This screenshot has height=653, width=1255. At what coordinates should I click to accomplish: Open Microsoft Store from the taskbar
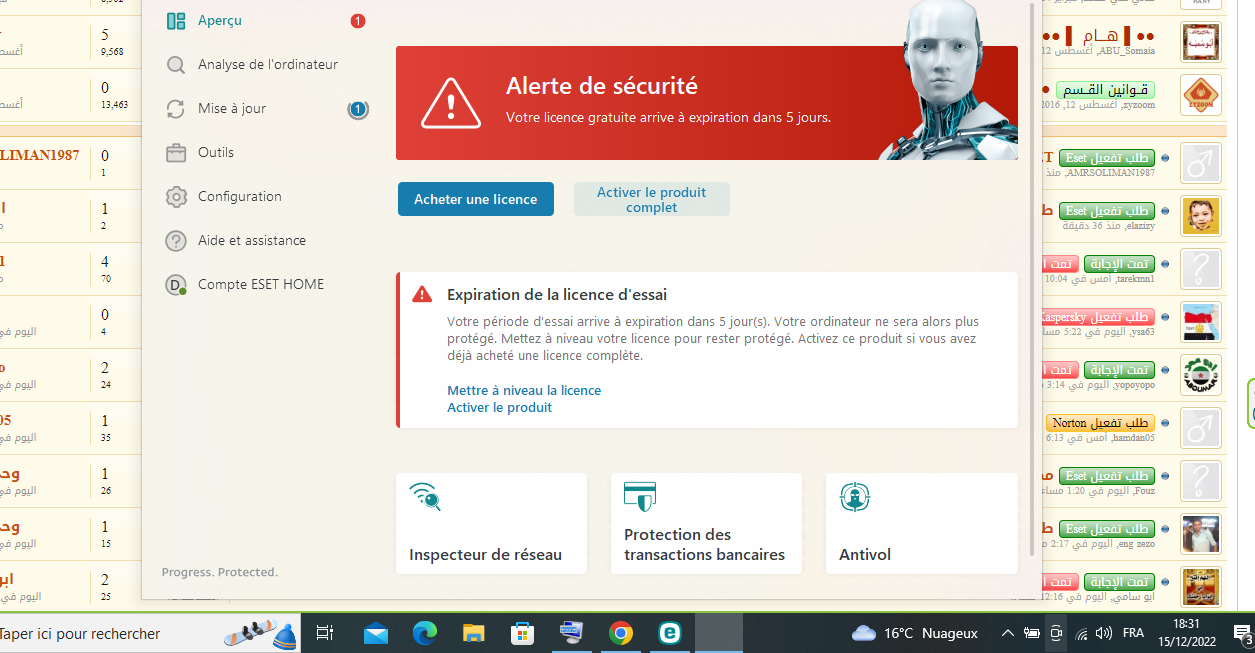(x=523, y=633)
